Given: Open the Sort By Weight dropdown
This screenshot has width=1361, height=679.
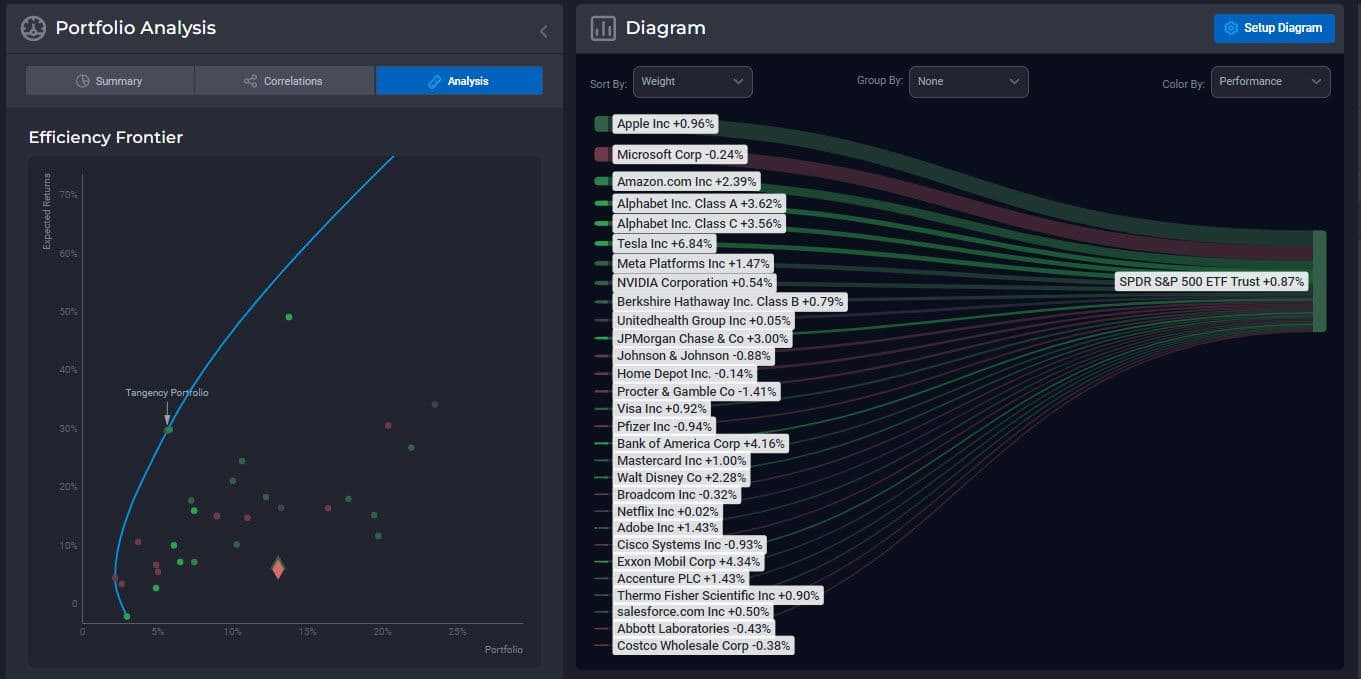Looking at the screenshot, I should (x=692, y=82).
